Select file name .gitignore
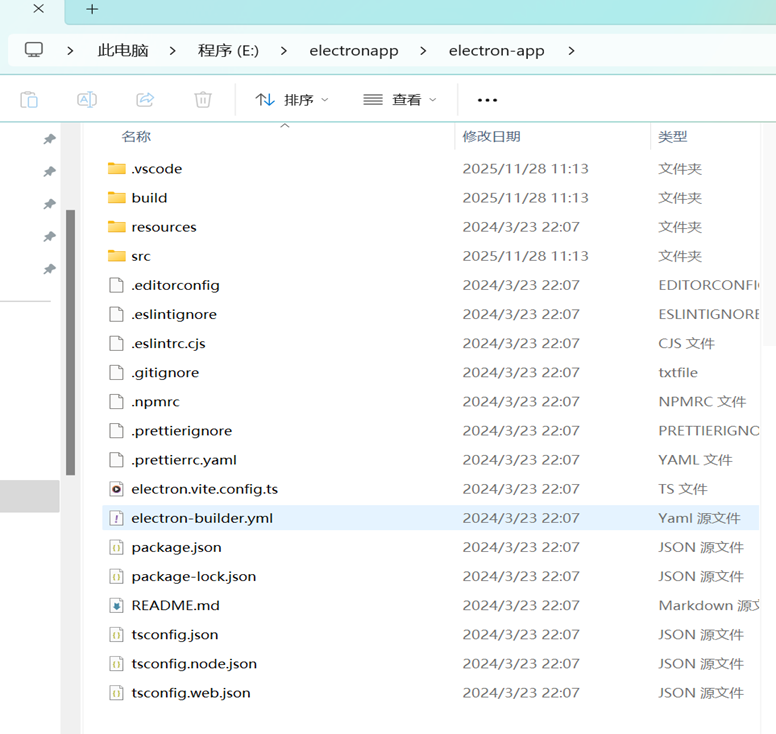This screenshot has width=776, height=734. (x=165, y=373)
